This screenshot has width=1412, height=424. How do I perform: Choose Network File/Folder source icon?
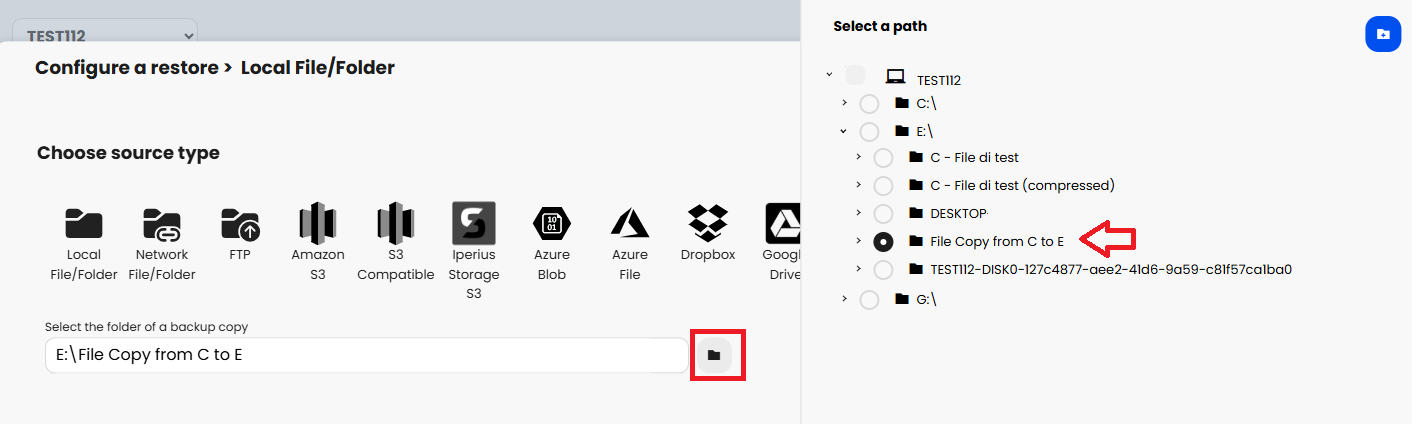162,225
